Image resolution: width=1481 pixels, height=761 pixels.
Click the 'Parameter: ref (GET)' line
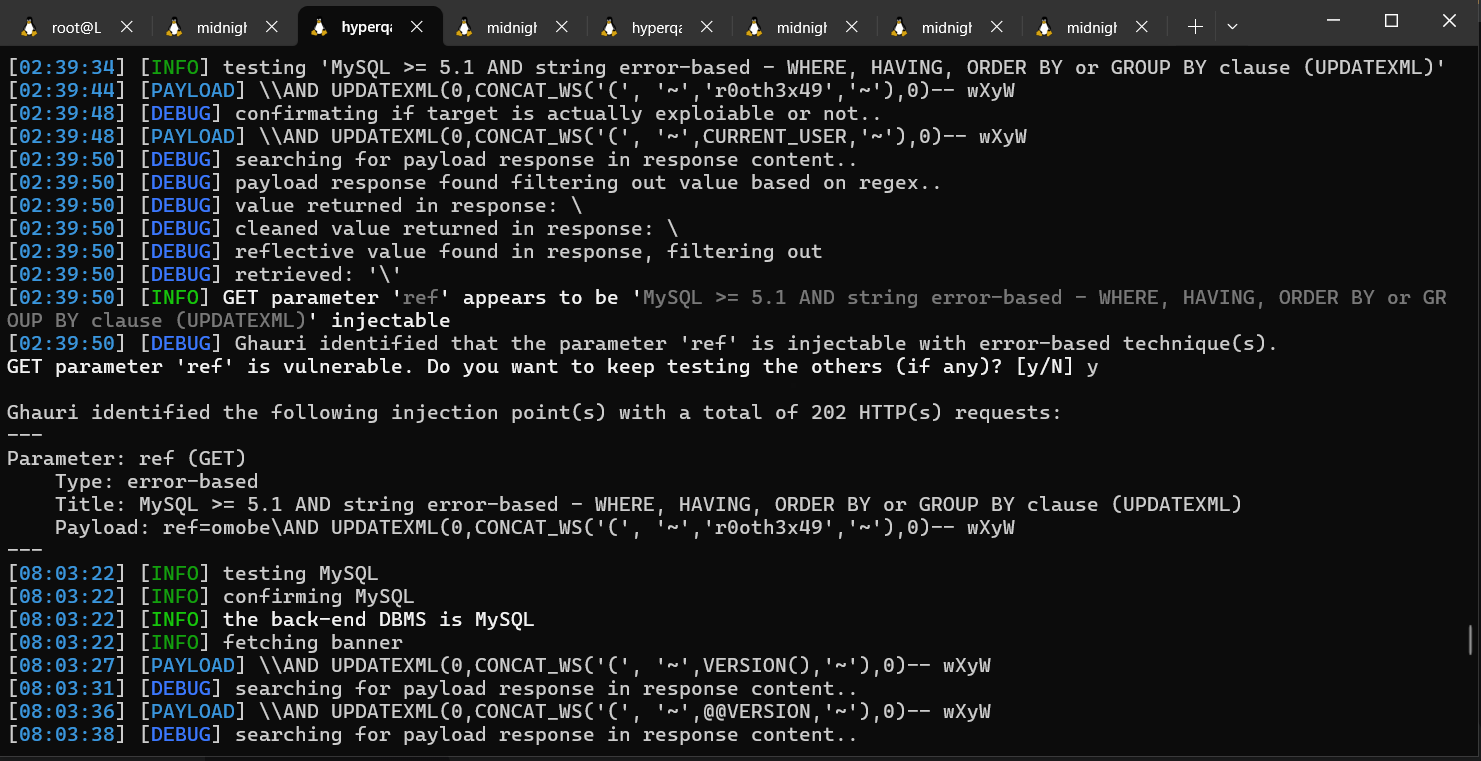[x=127, y=459]
